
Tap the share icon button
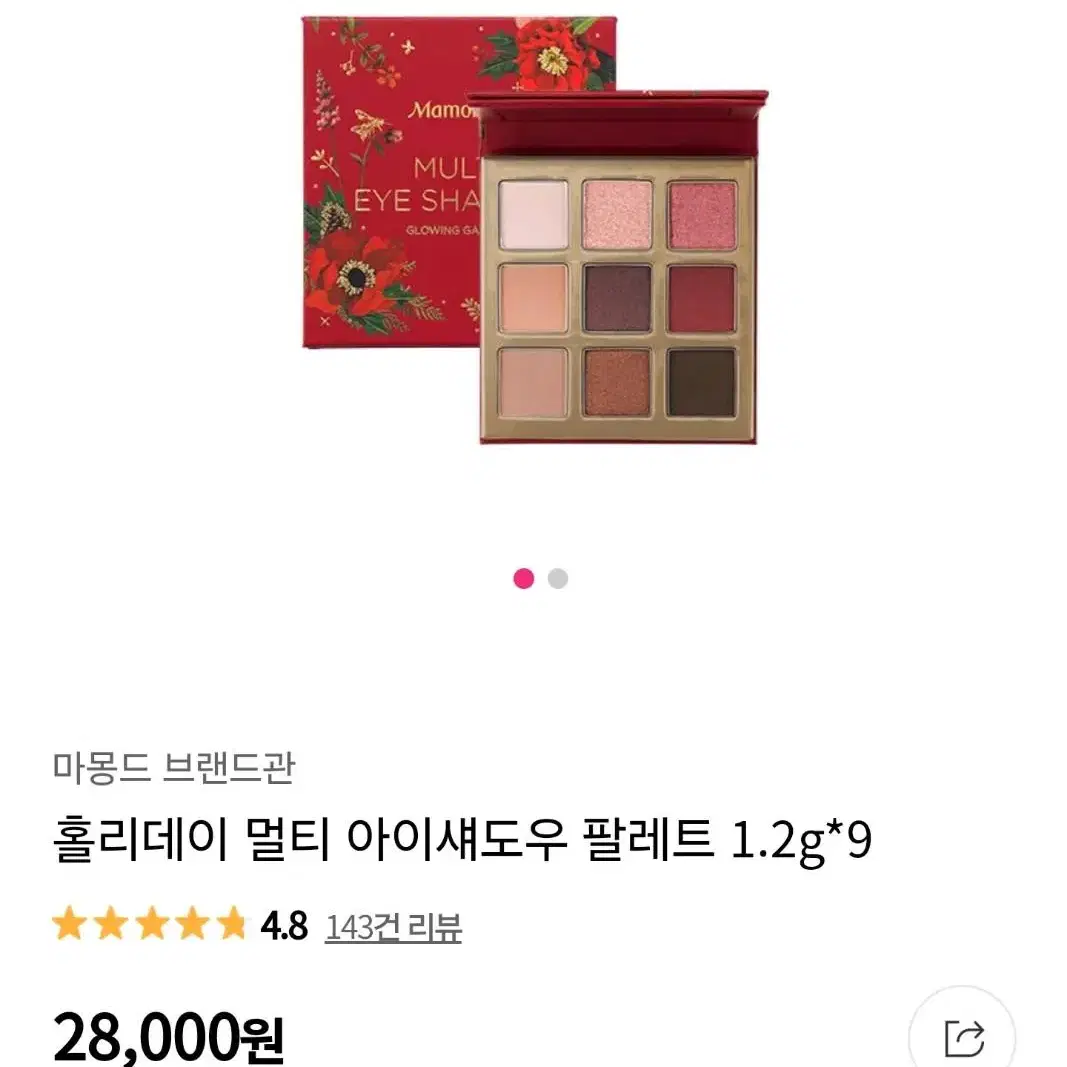tap(962, 1037)
